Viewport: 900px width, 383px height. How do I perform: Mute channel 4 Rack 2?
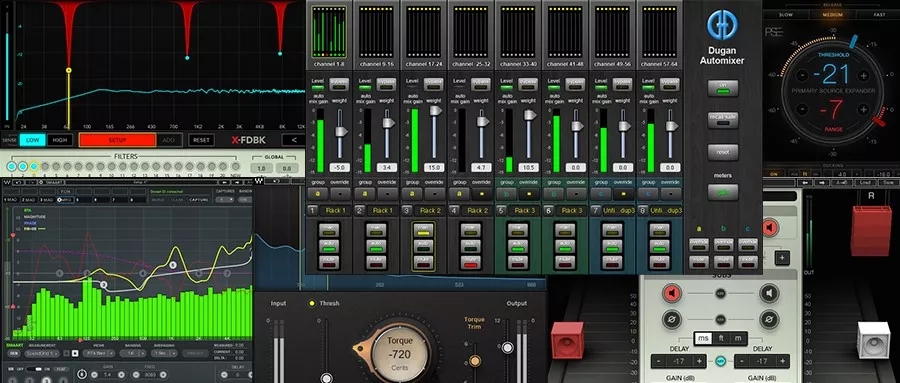471,262
